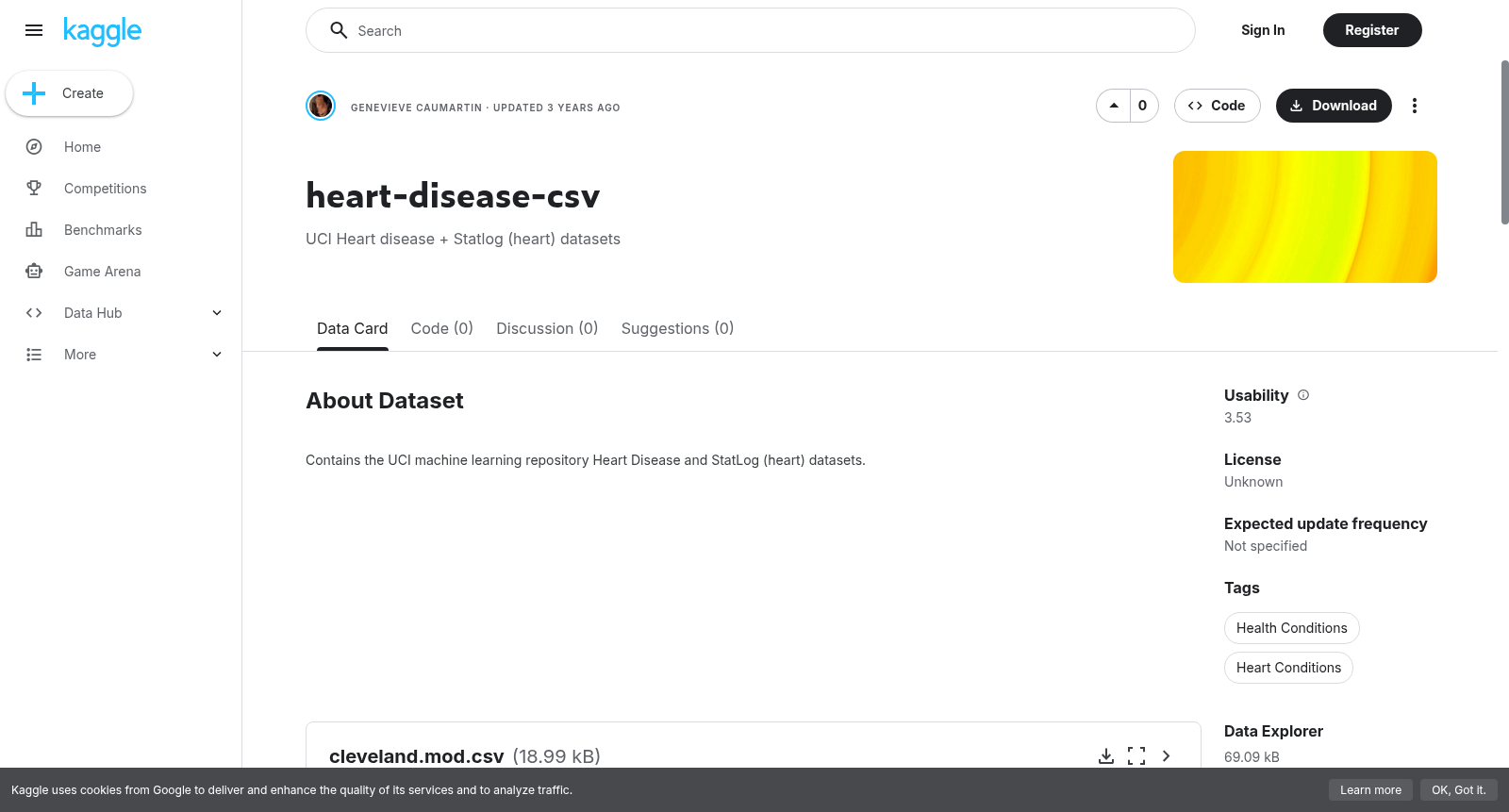Expand the More submenu

(217, 355)
